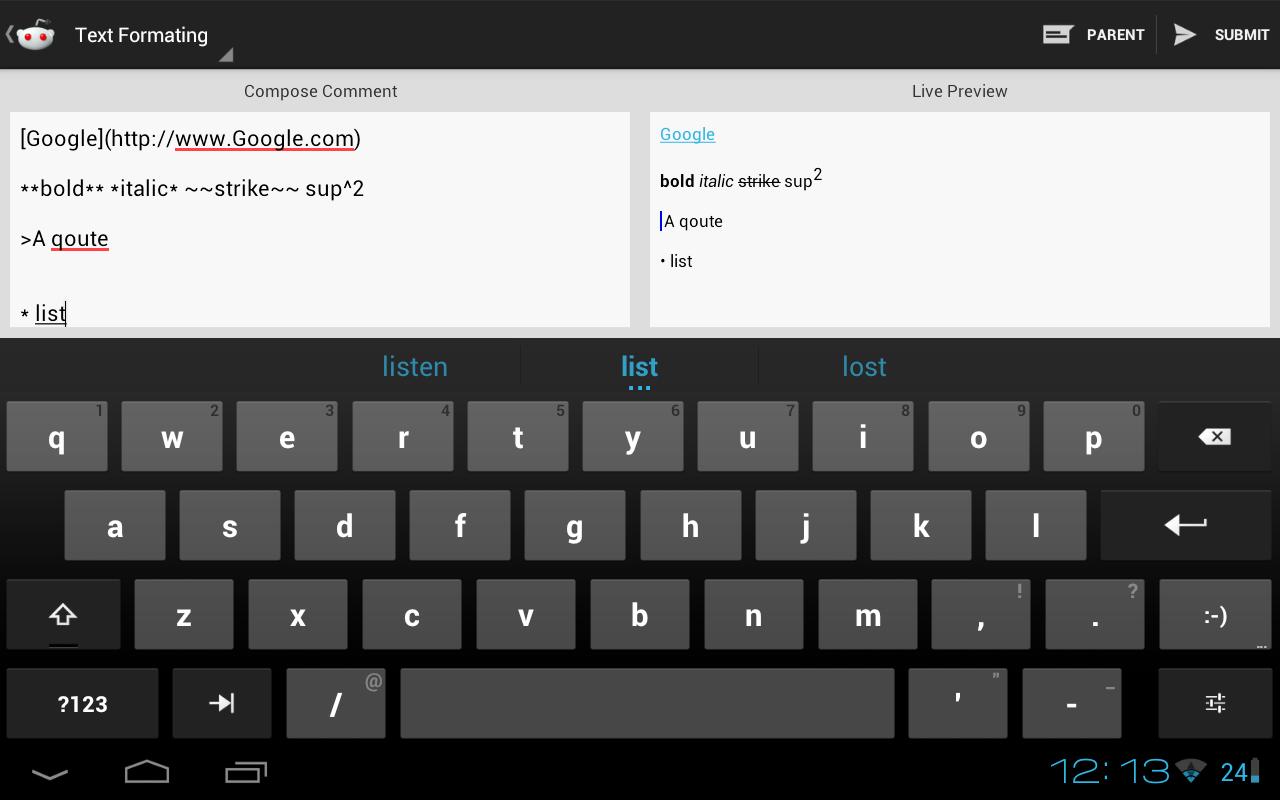Choose the 'listen' word suggestion

(414, 366)
